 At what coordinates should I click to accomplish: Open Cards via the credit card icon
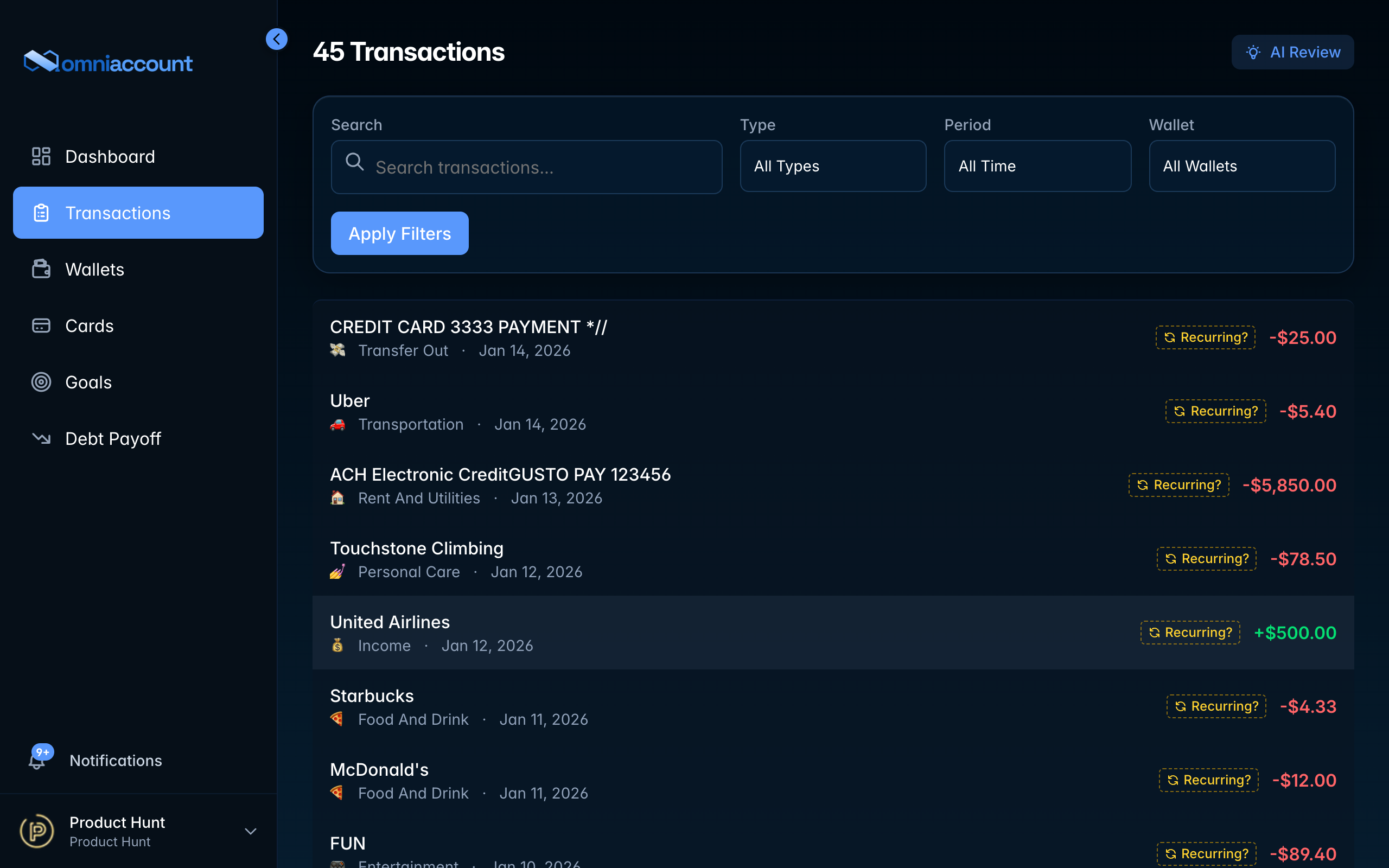pyautogui.click(x=41, y=325)
